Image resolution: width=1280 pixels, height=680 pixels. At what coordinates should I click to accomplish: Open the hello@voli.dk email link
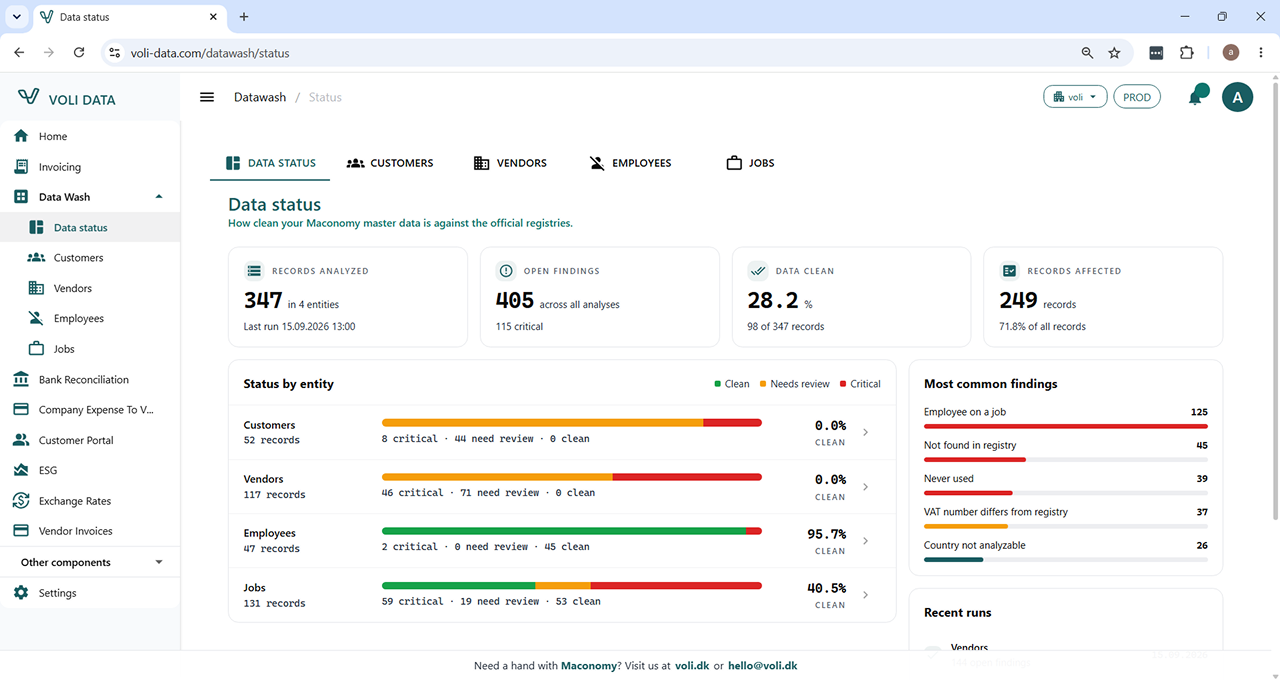[x=763, y=665]
